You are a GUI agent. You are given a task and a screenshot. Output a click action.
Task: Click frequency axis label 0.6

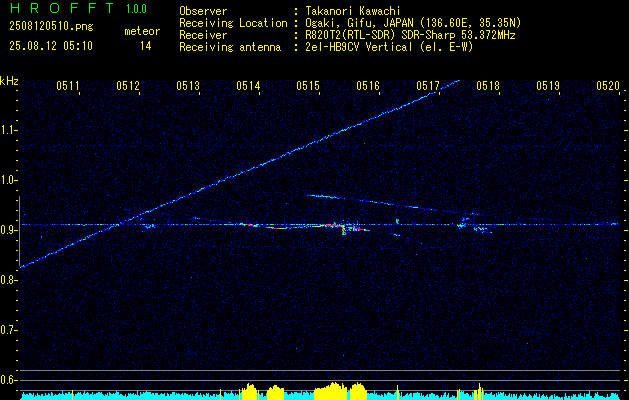(8, 380)
